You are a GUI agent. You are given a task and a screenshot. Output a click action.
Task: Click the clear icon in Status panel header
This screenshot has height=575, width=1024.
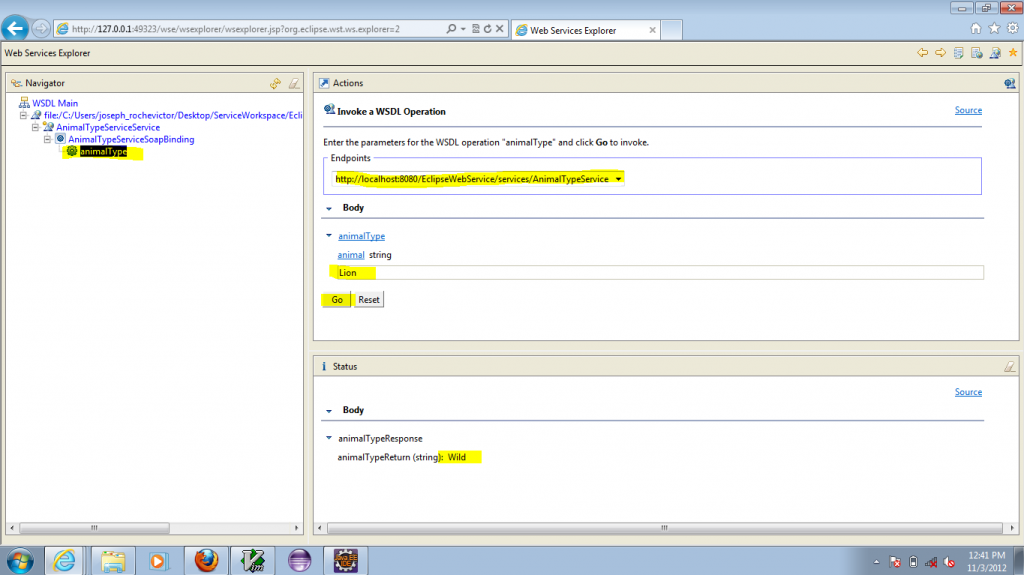[x=1009, y=367]
